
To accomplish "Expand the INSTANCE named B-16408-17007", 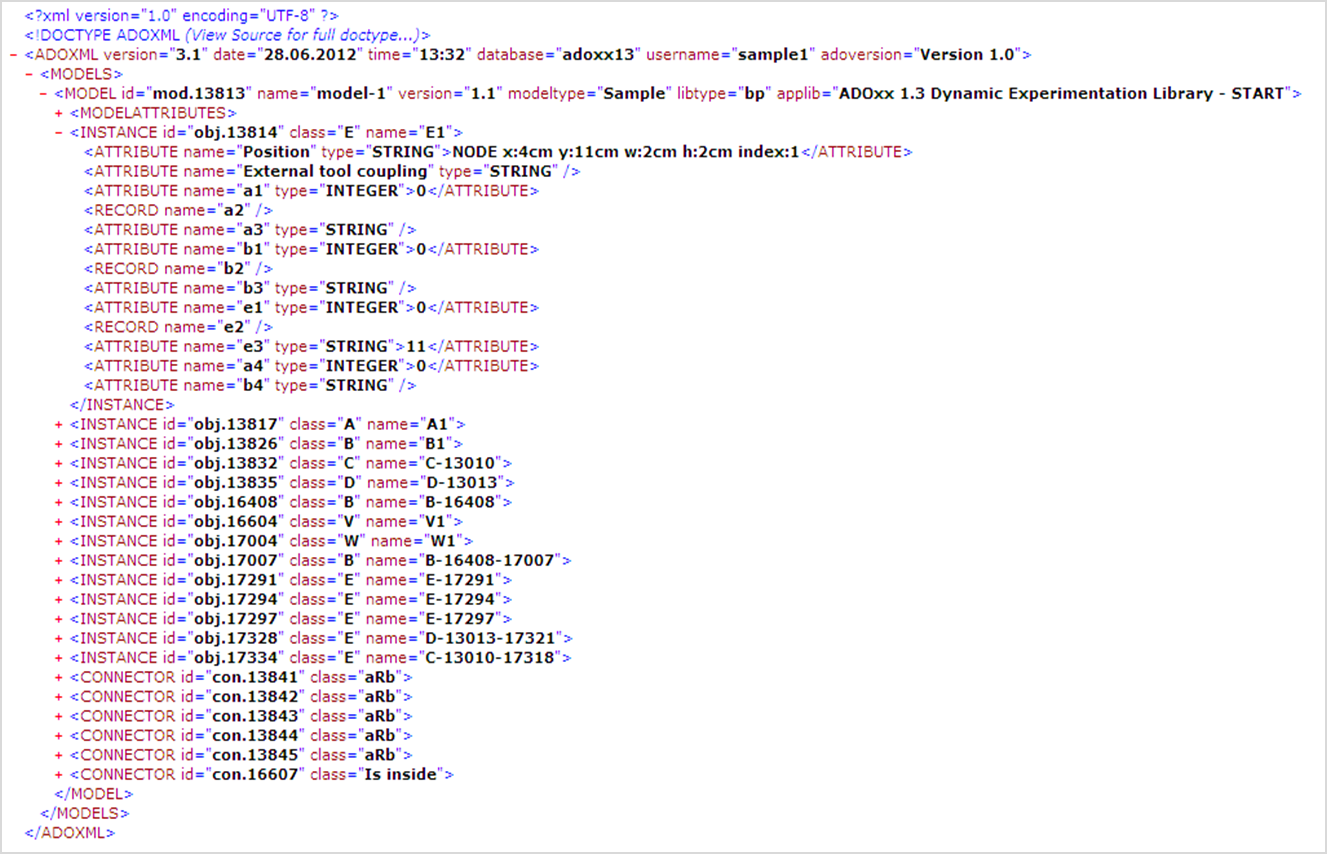I will point(56,560).
